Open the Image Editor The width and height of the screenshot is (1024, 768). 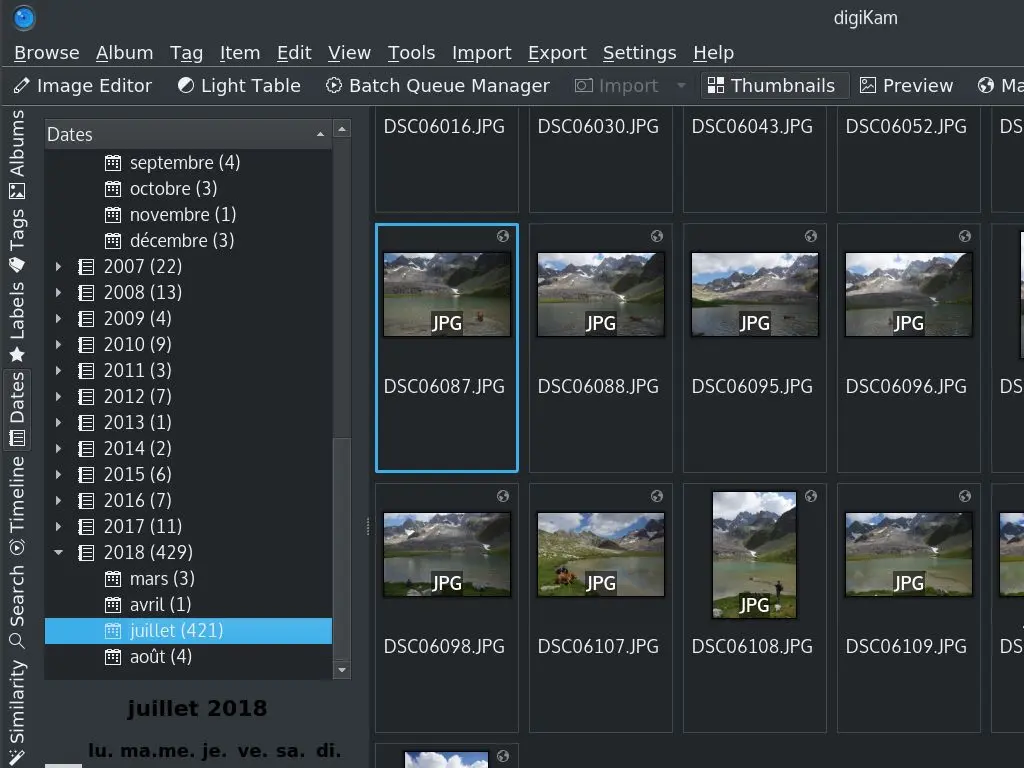82,85
